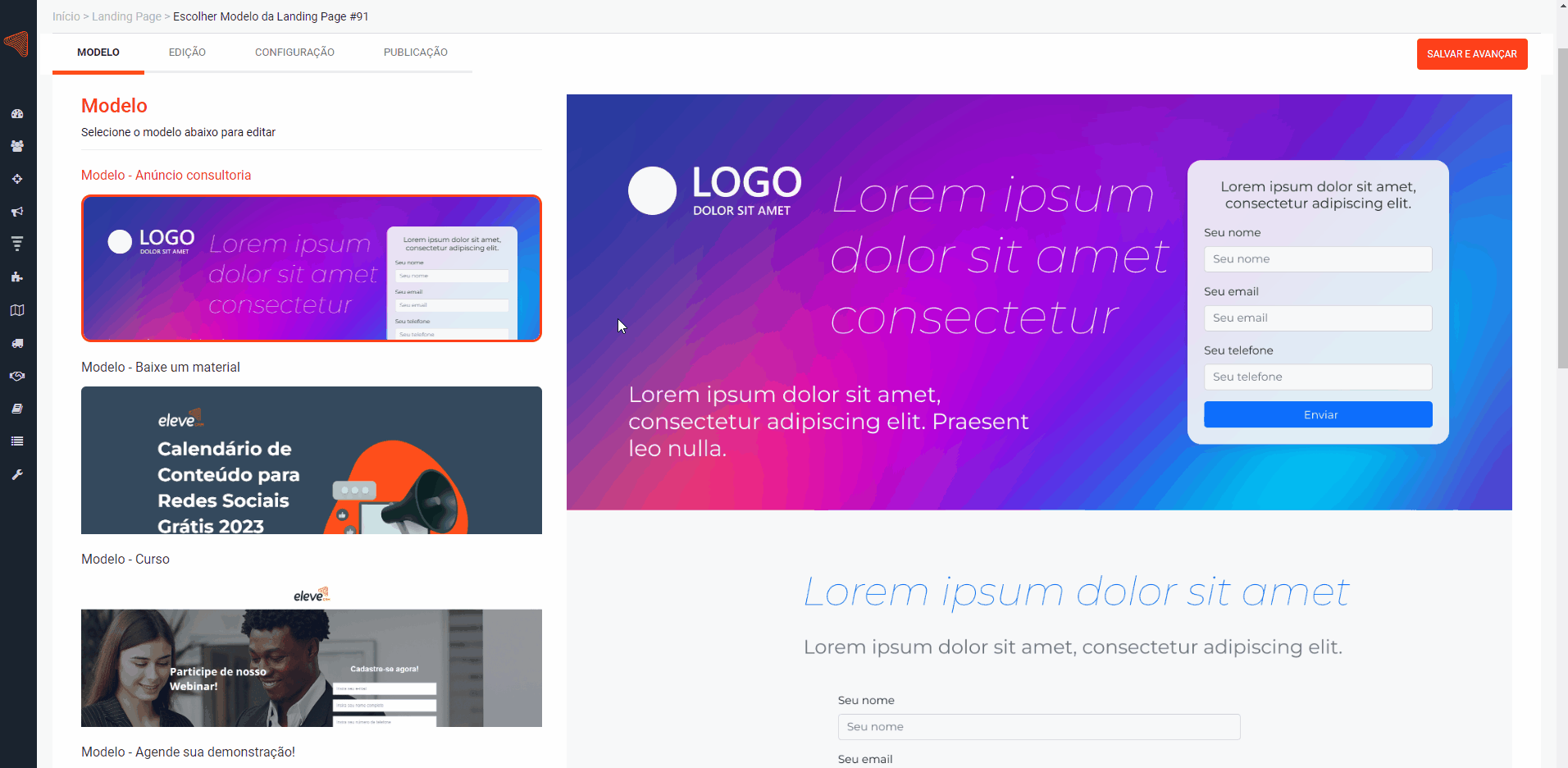Open the users group icon in sidebar
The image size is (1568, 768).
pos(17,146)
